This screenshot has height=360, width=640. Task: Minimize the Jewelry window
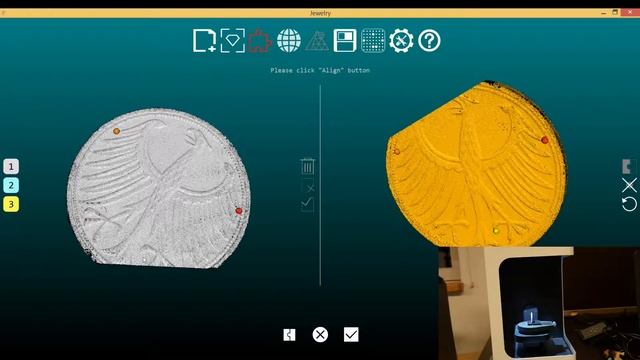click(x=604, y=13)
